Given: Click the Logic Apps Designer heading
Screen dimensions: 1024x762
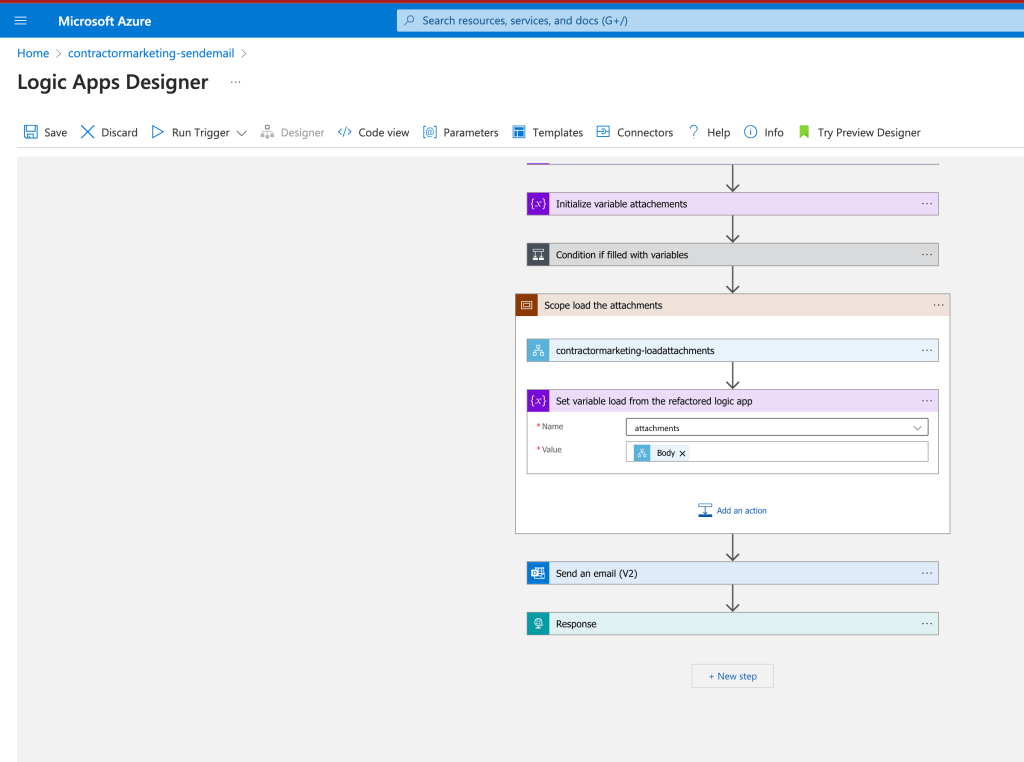Looking at the screenshot, I should pyautogui.click(x=113, y=82).
